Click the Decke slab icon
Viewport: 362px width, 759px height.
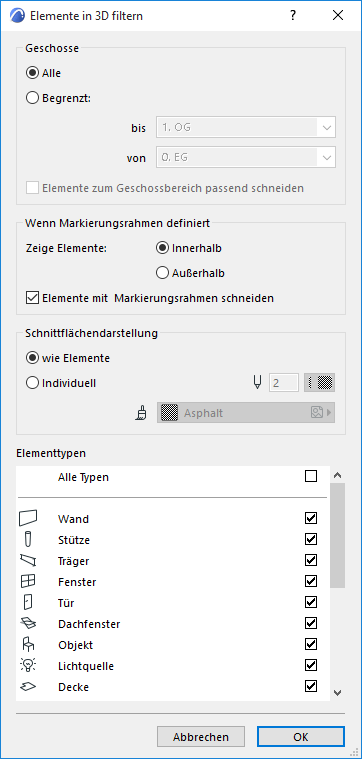click(x=28, y=686)
